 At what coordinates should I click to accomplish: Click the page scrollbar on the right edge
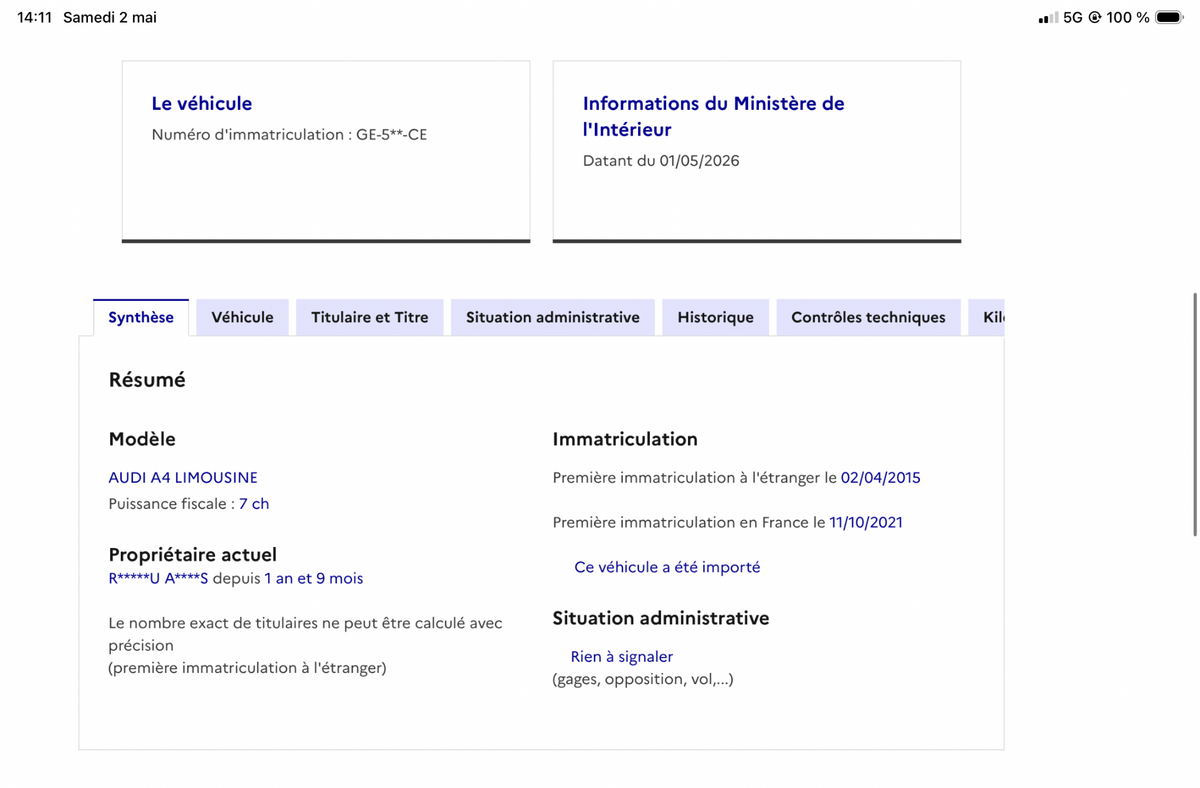point(1195,415)
